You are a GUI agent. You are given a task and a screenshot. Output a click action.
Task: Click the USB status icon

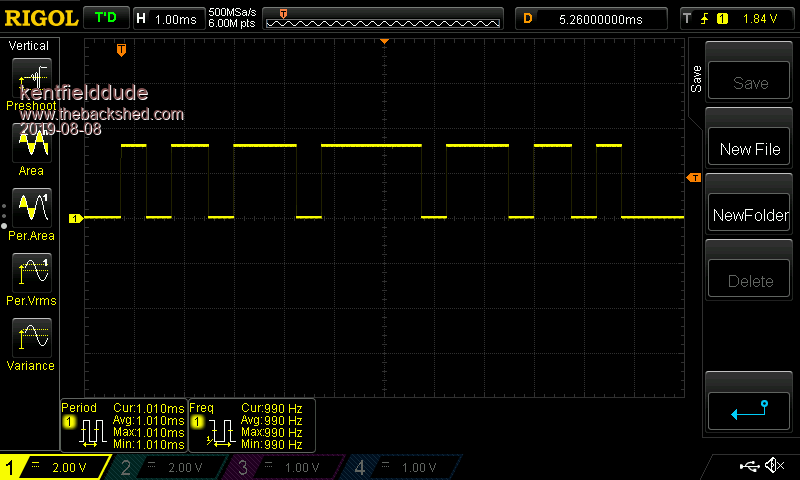749,466
